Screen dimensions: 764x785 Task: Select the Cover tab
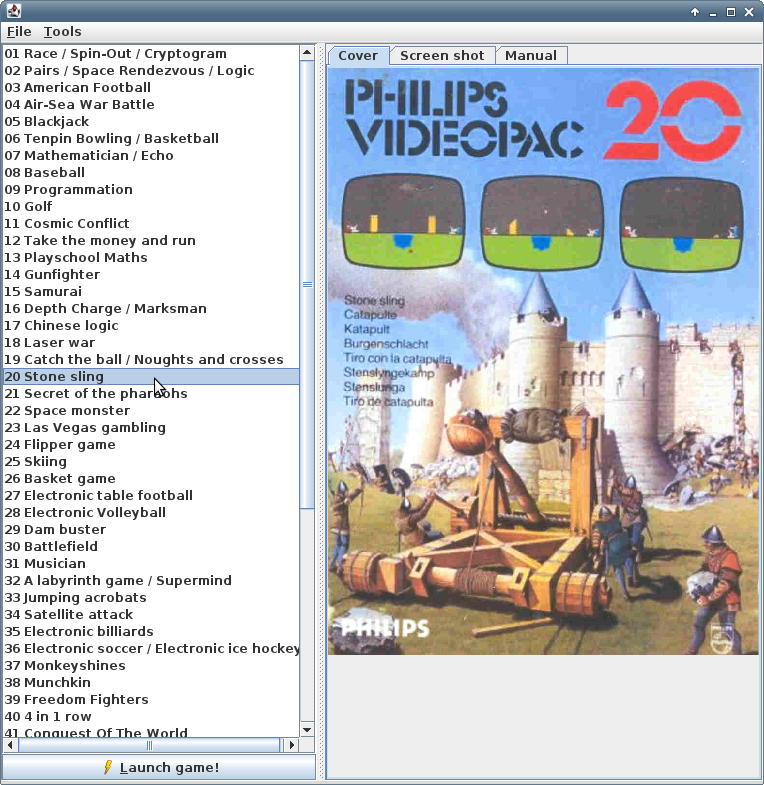coord(358,56)
